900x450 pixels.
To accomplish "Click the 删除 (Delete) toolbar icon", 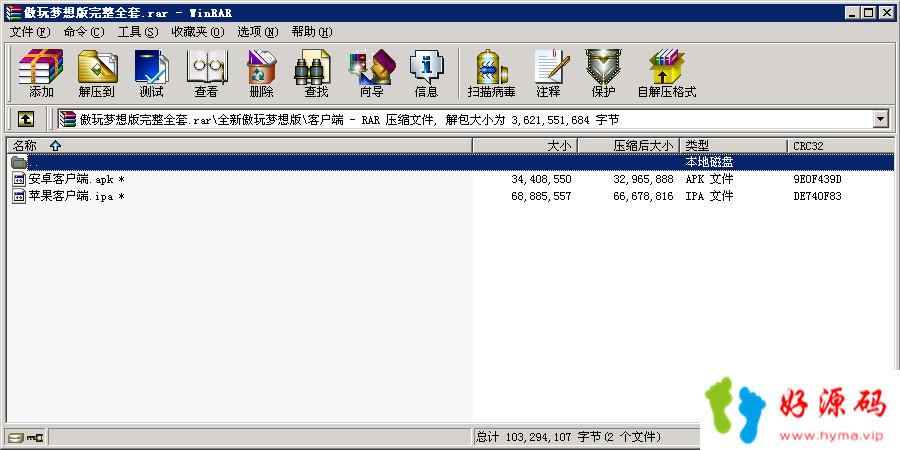I will coord(262,73).
